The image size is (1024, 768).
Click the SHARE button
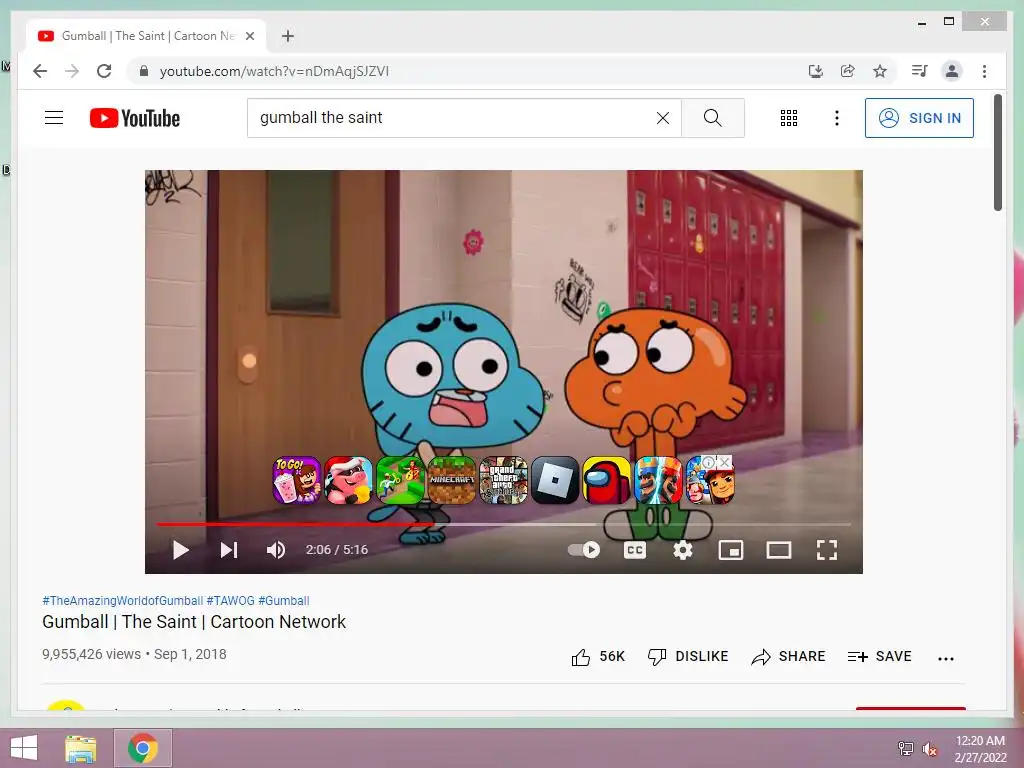(788, 656)
